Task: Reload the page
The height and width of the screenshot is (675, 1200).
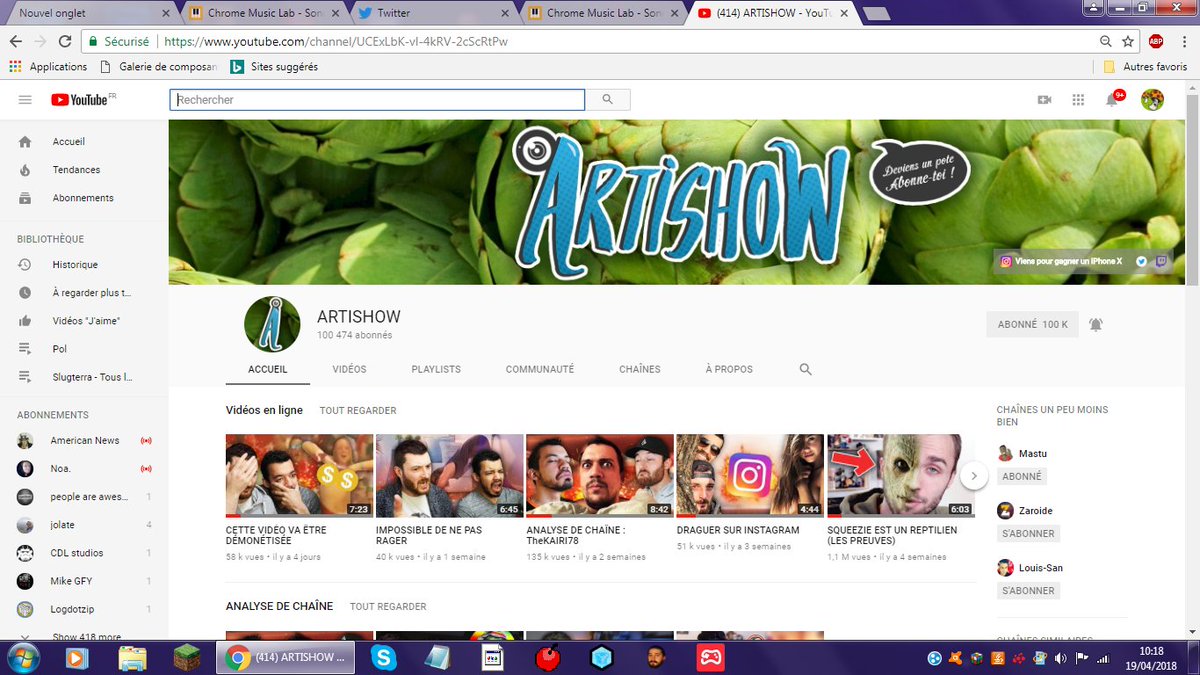Action: coord(65,42)
